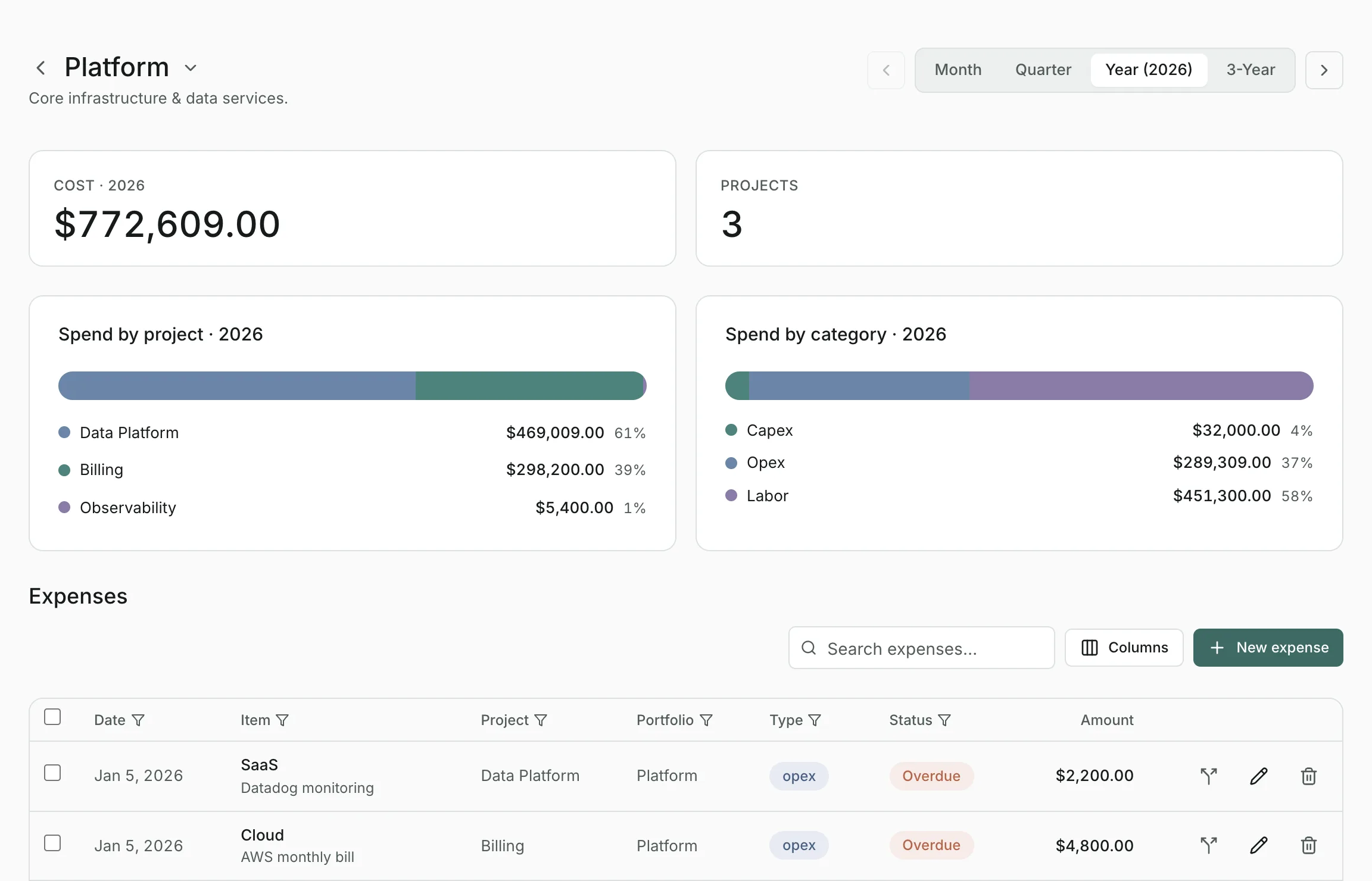
Task: Open the Project column filter
Action: 541,720
